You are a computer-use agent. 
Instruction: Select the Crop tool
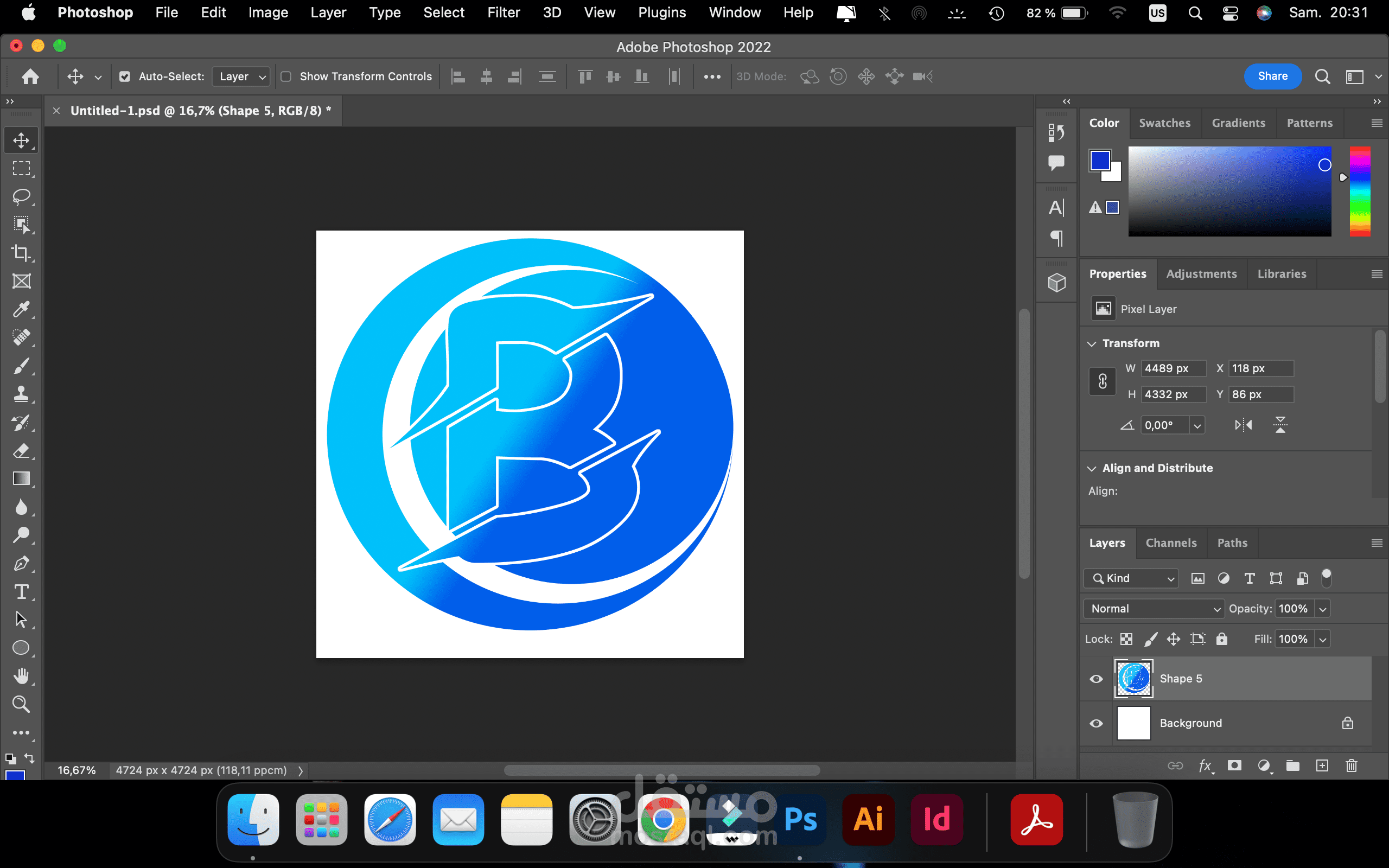coord(21,253)
